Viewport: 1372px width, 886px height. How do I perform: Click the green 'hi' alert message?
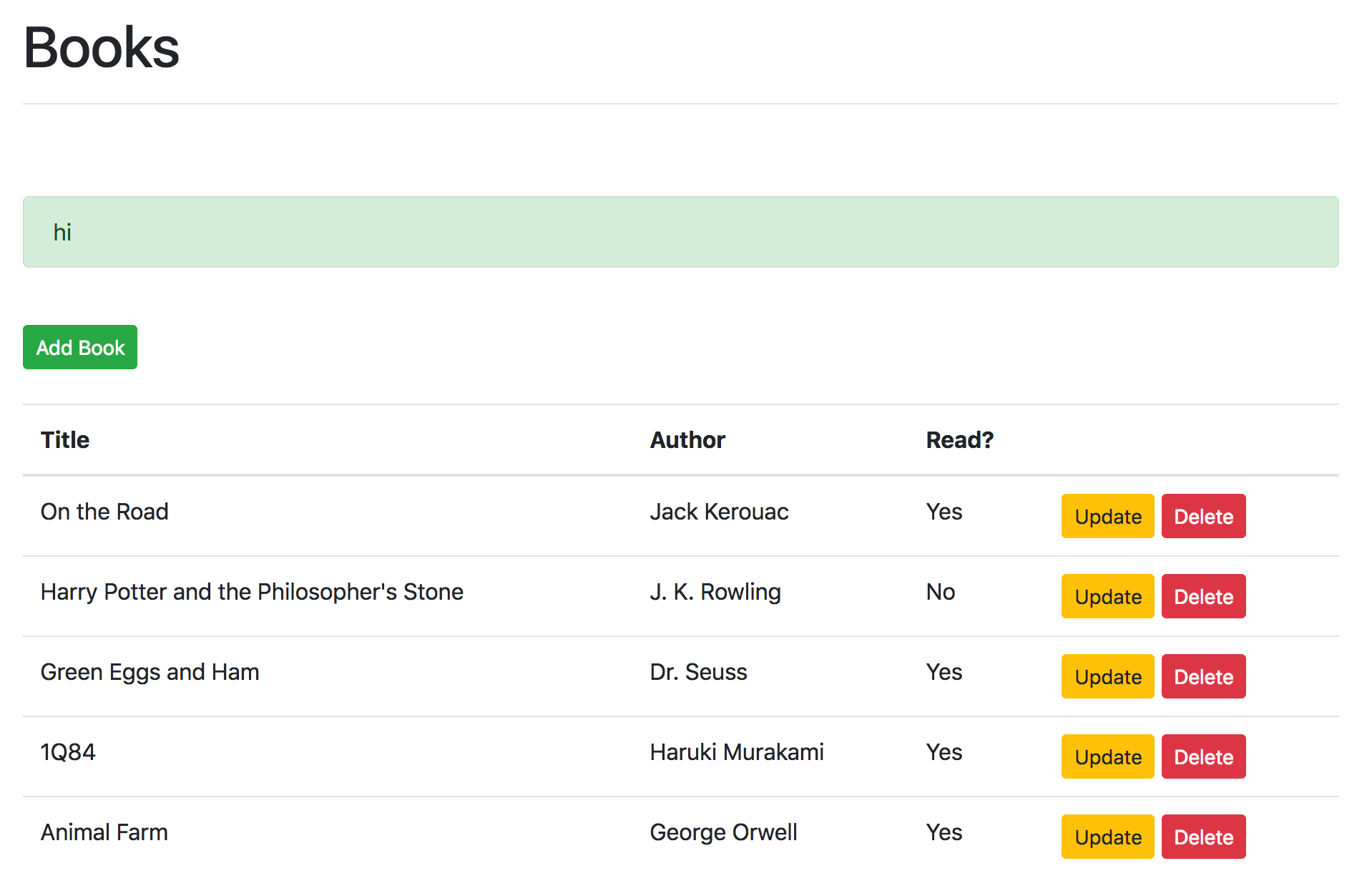[x=680, y=232]
